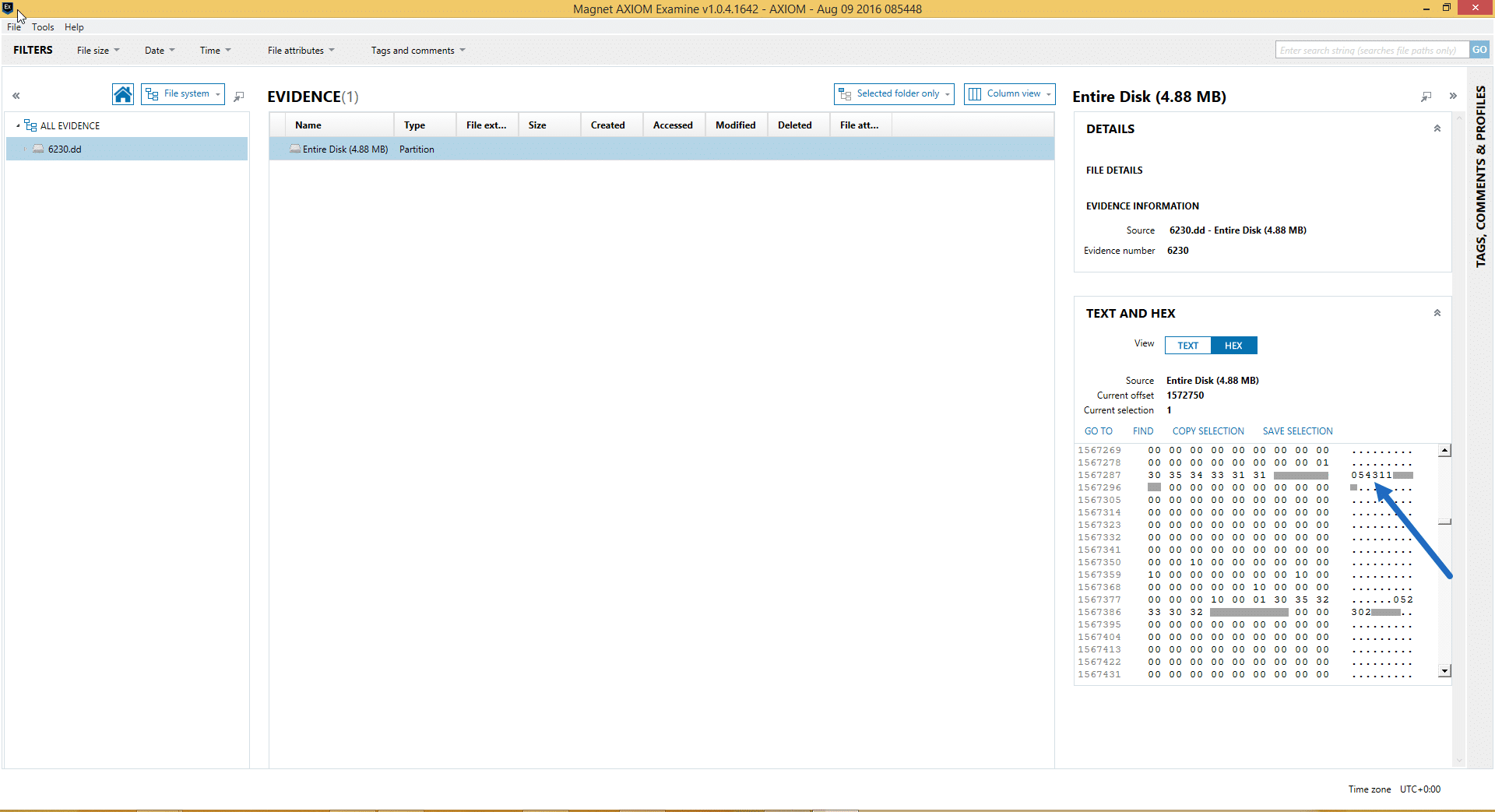Click hex viewer scroll down arrow
Screen dimensions: 1495x812
(x=1445, y=670)
